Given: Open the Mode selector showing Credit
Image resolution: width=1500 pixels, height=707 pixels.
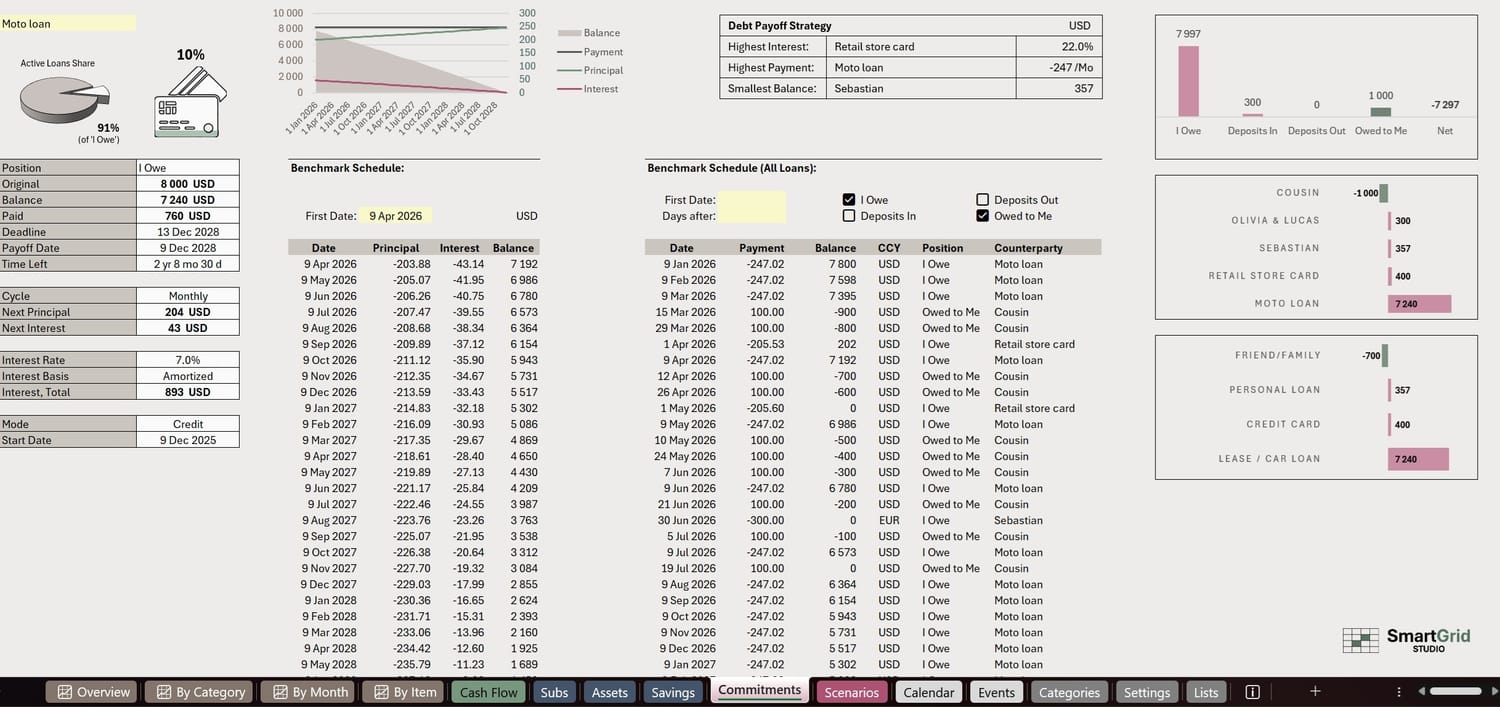Looking at the screenshot, I should [189, 424].
